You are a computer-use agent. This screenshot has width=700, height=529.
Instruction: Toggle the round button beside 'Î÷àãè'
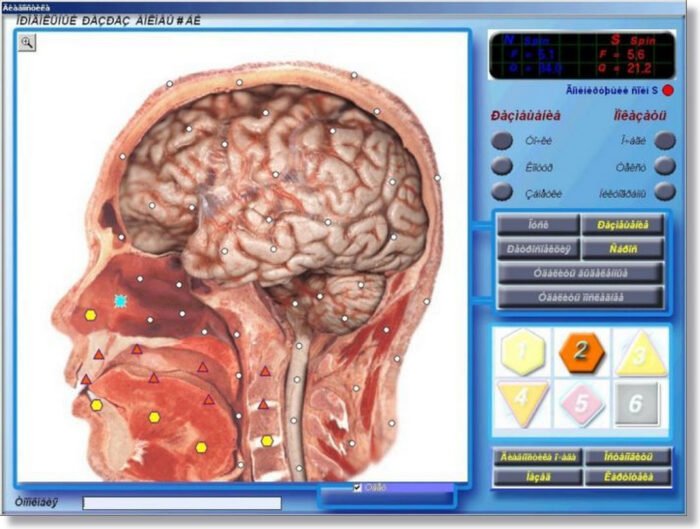tap(665, 140)
